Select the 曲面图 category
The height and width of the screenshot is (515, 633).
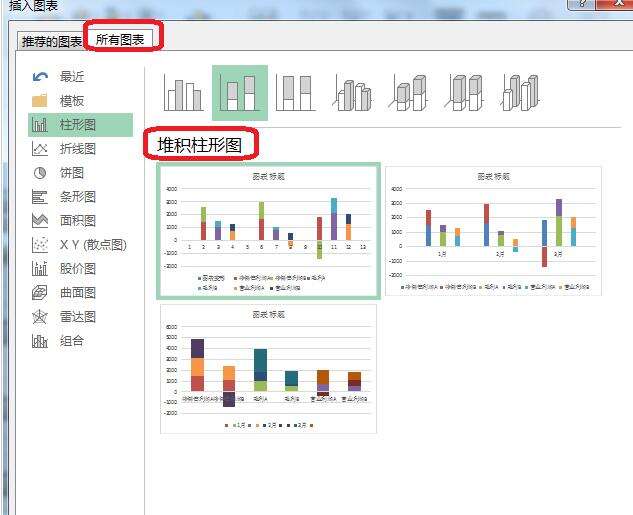pyautogui.click(x=81, y=293)
